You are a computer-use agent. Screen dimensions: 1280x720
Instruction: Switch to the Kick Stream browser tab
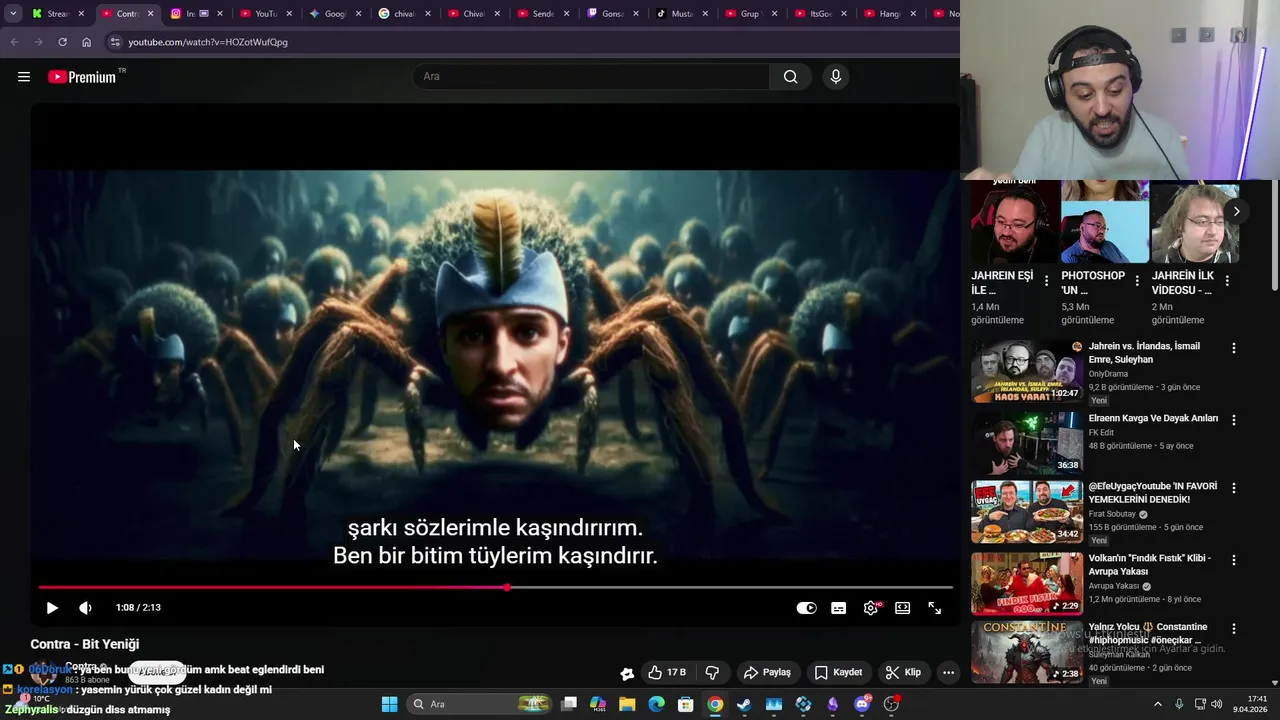pos(56,13)
